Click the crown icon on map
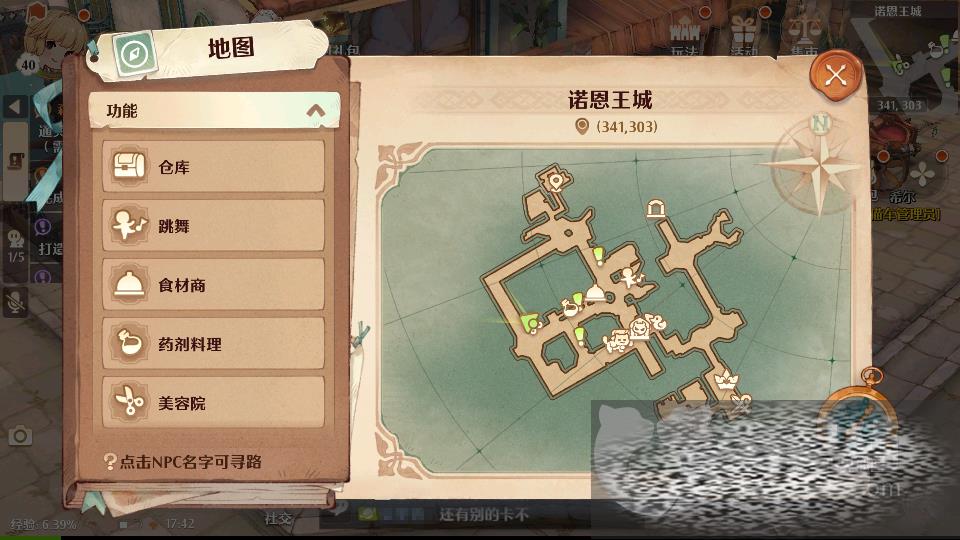Image resolution: width=960 pixels, height=540 pixels. (726, 381)
